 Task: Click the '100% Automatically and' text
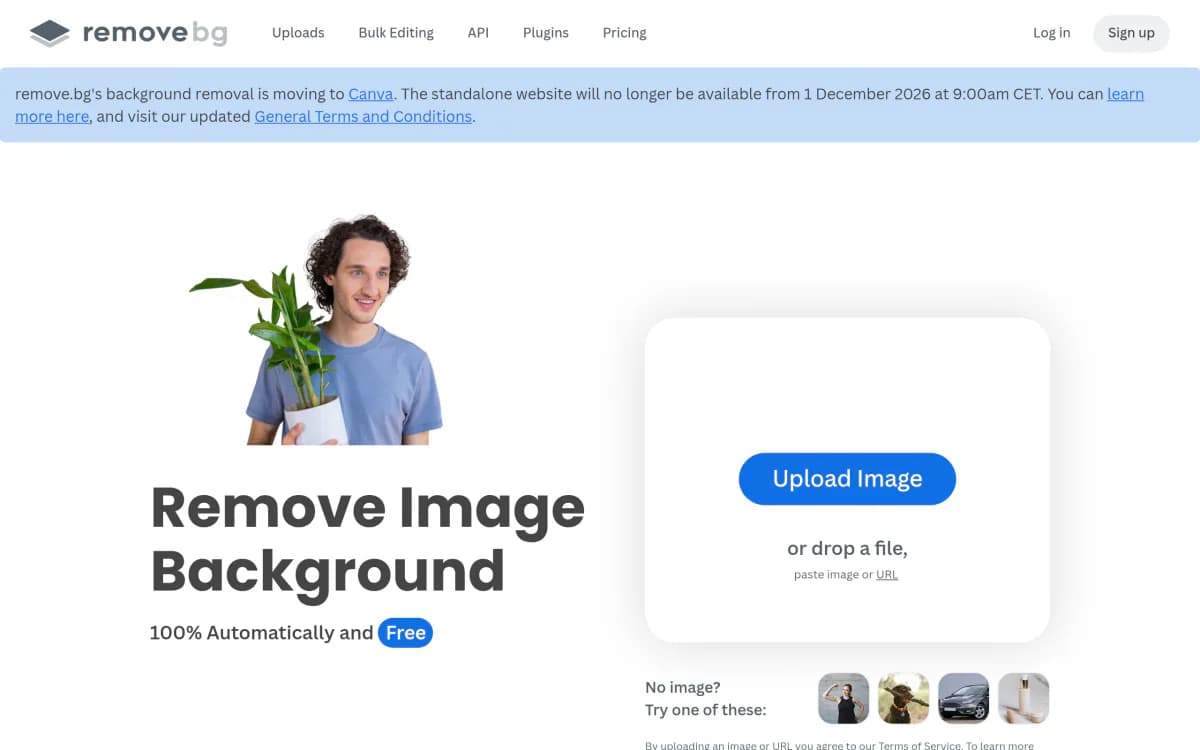[x=261, y=633]
